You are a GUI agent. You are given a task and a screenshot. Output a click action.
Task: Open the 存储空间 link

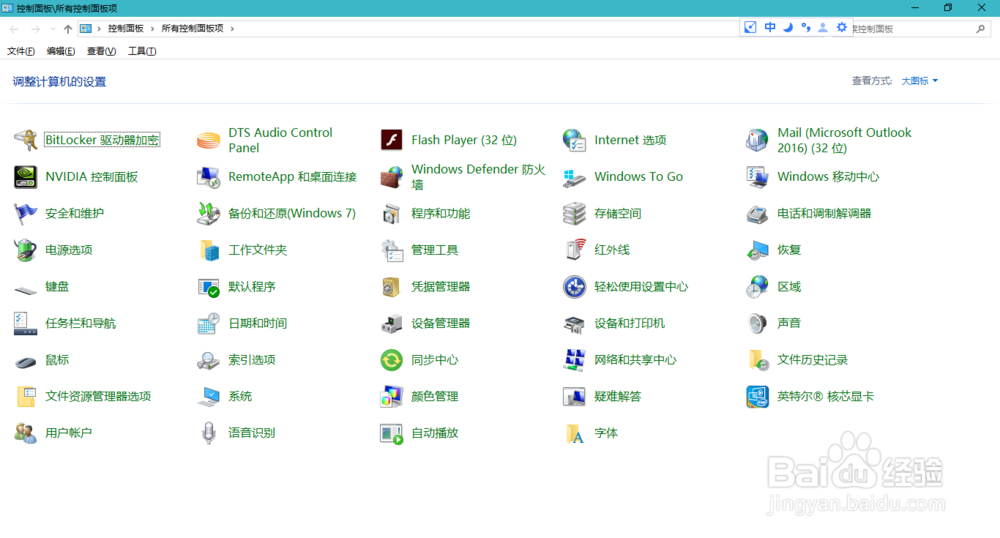pyautogui.click(x=617, y=214)
